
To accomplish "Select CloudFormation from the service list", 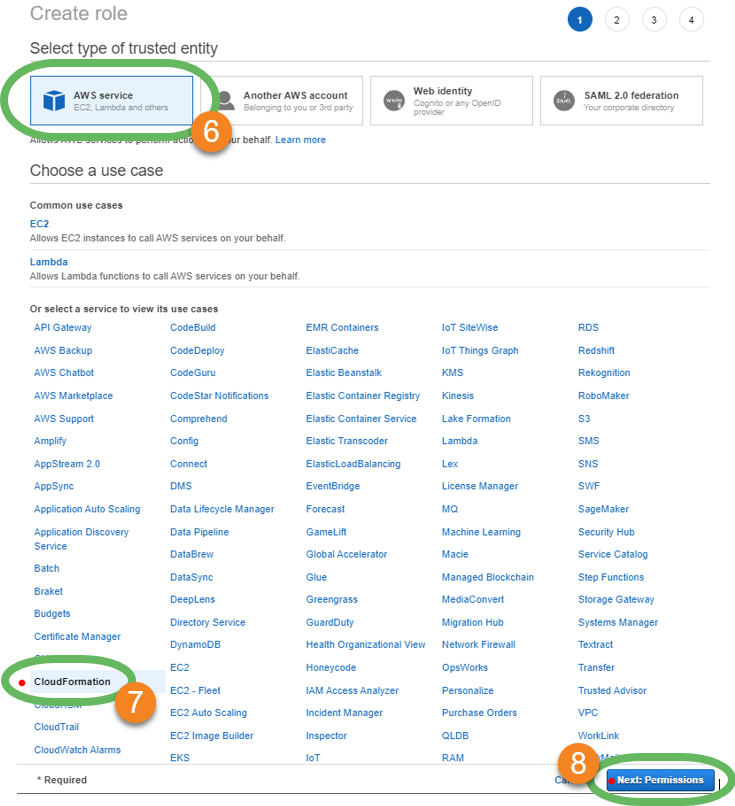I will pos(72,682).
